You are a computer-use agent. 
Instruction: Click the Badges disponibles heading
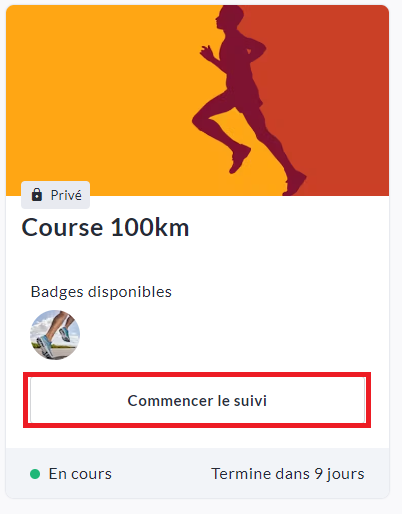[x=101, y=292]
